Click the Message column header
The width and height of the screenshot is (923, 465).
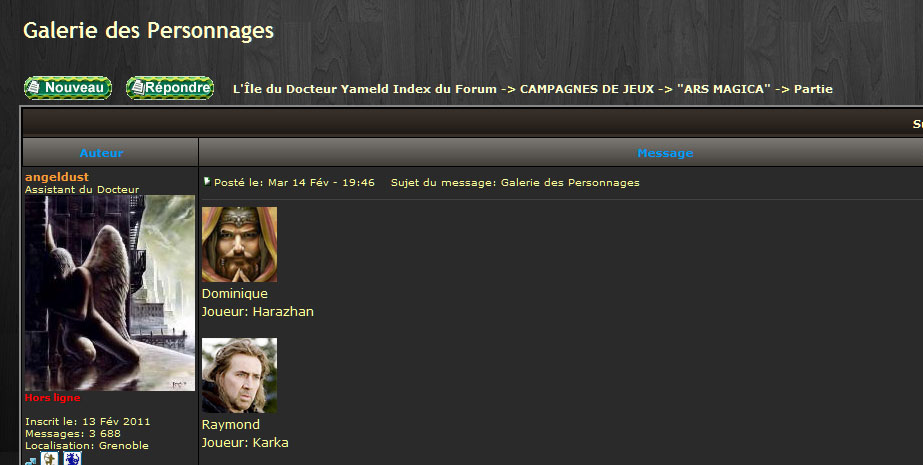click(665, 153)
